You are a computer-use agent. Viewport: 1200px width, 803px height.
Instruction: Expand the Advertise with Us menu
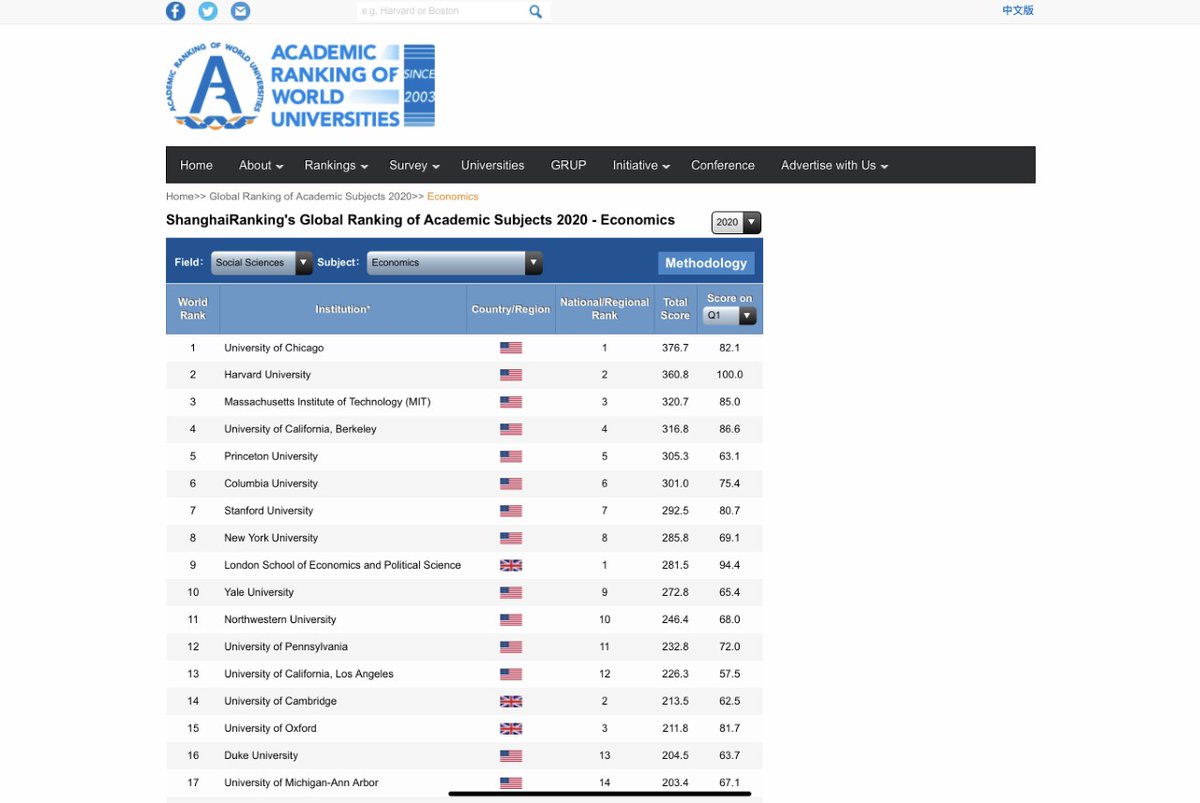pos(834,165)
